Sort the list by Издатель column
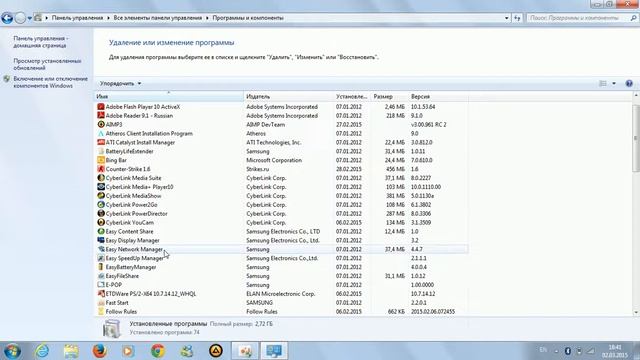Image resolution: width=640 pixels, height=360 pixels. [x=289, y=97]
